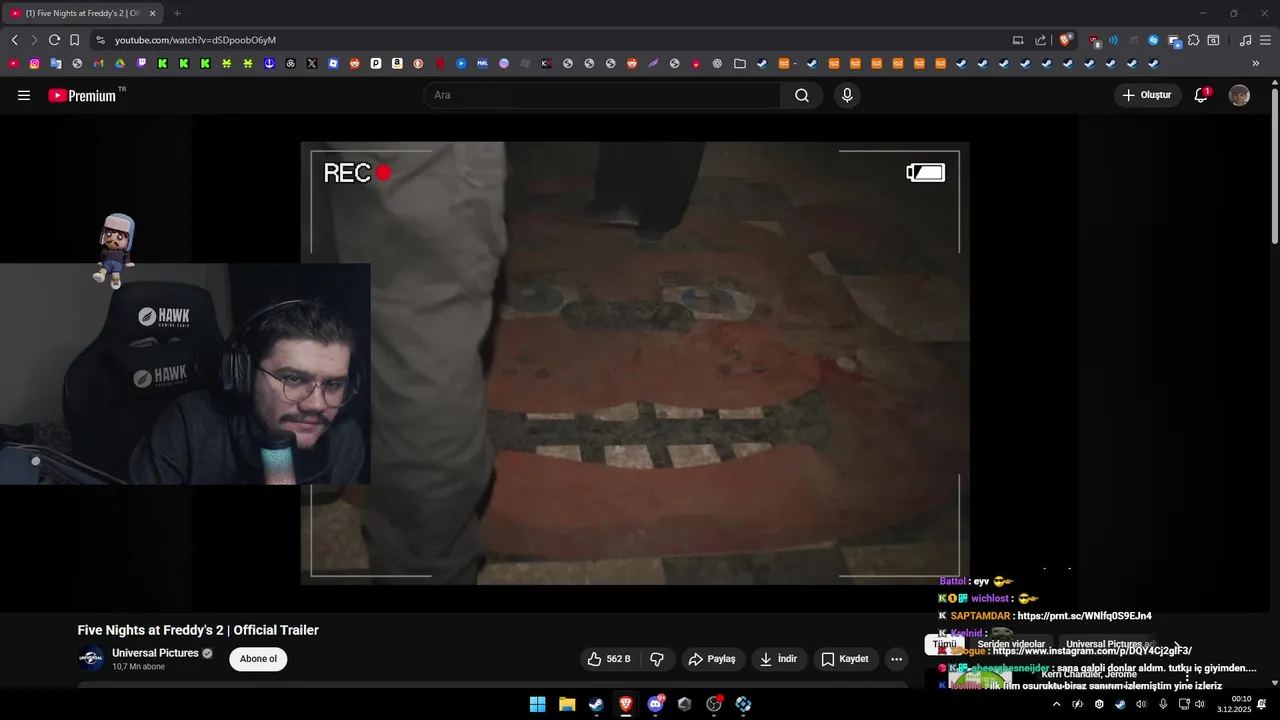The height and width of the screenshot is (720, 1280).
Task: Go back with the browser back arrow
Action: coord(14,40)
